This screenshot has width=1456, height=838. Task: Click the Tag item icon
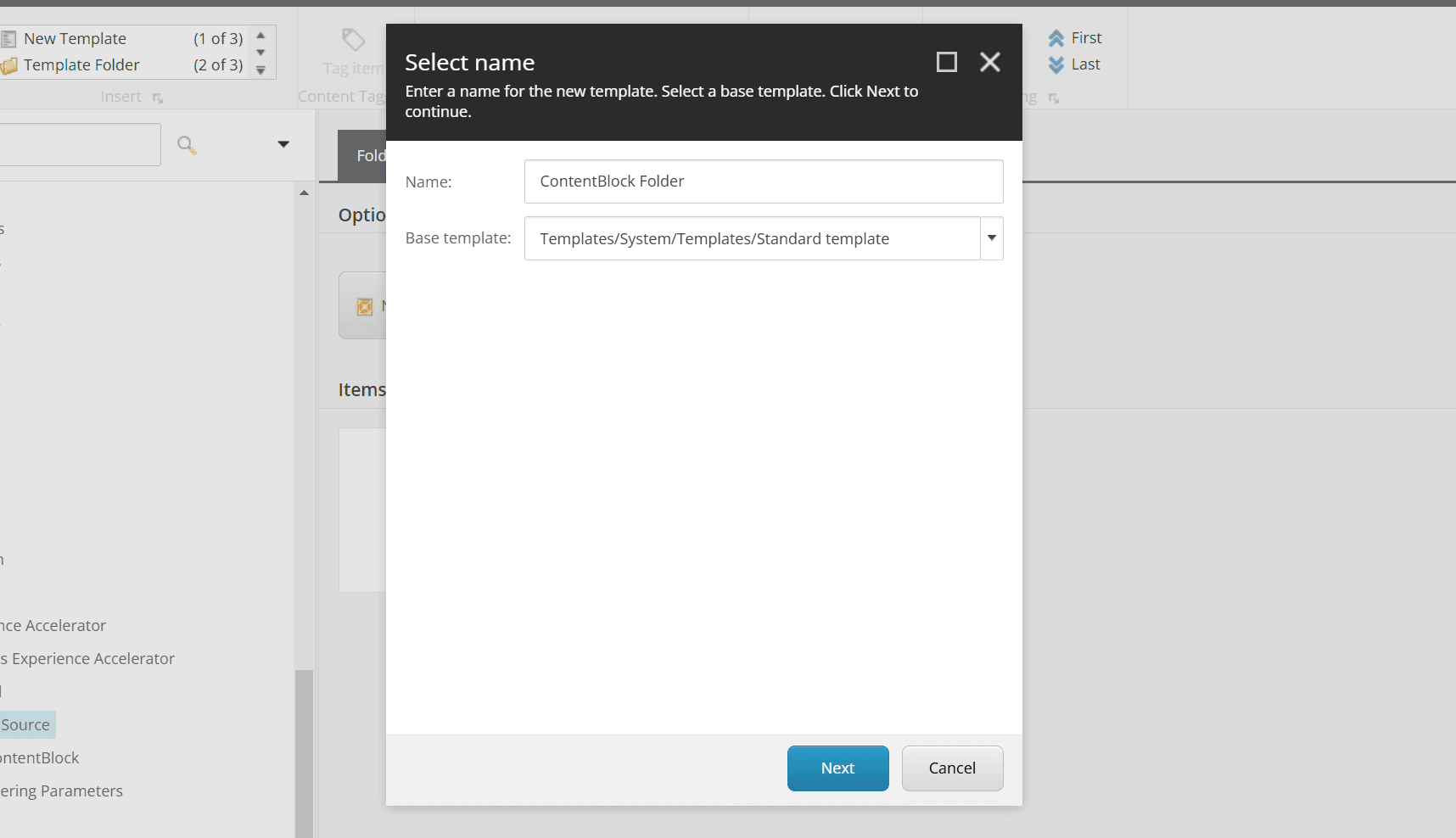353,40
